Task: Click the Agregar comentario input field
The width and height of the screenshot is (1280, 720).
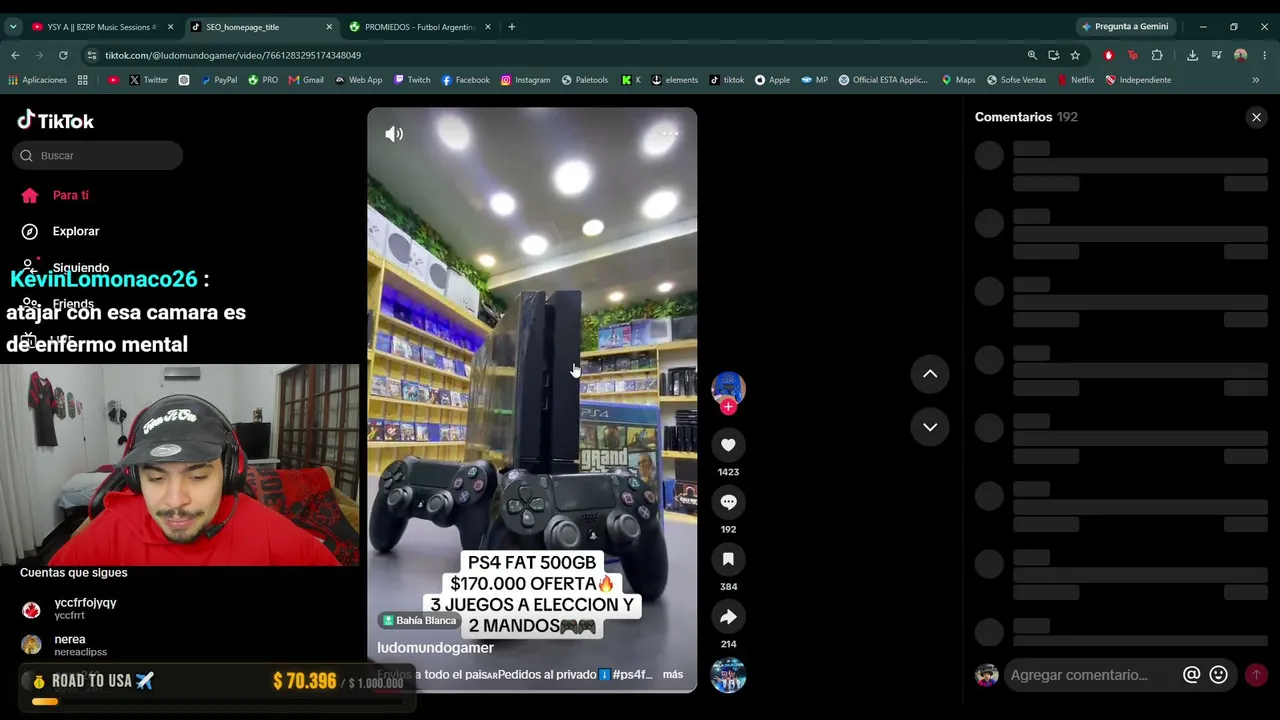Action: tap(1092, 675)
